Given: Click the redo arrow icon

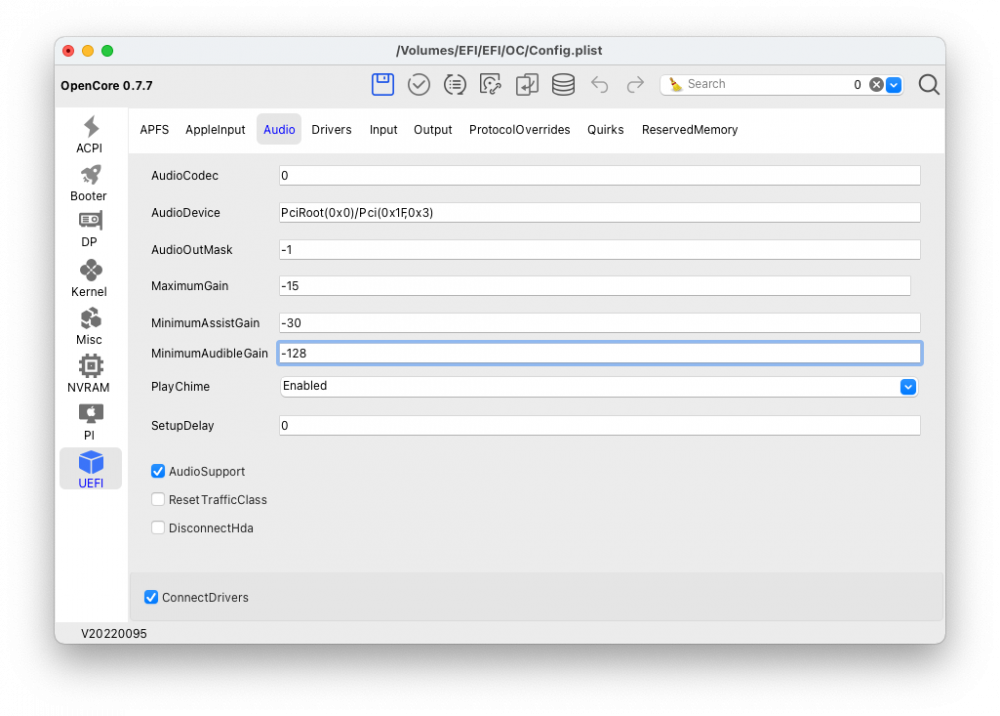Looking at the screenshot, I should tap(635, 84).
